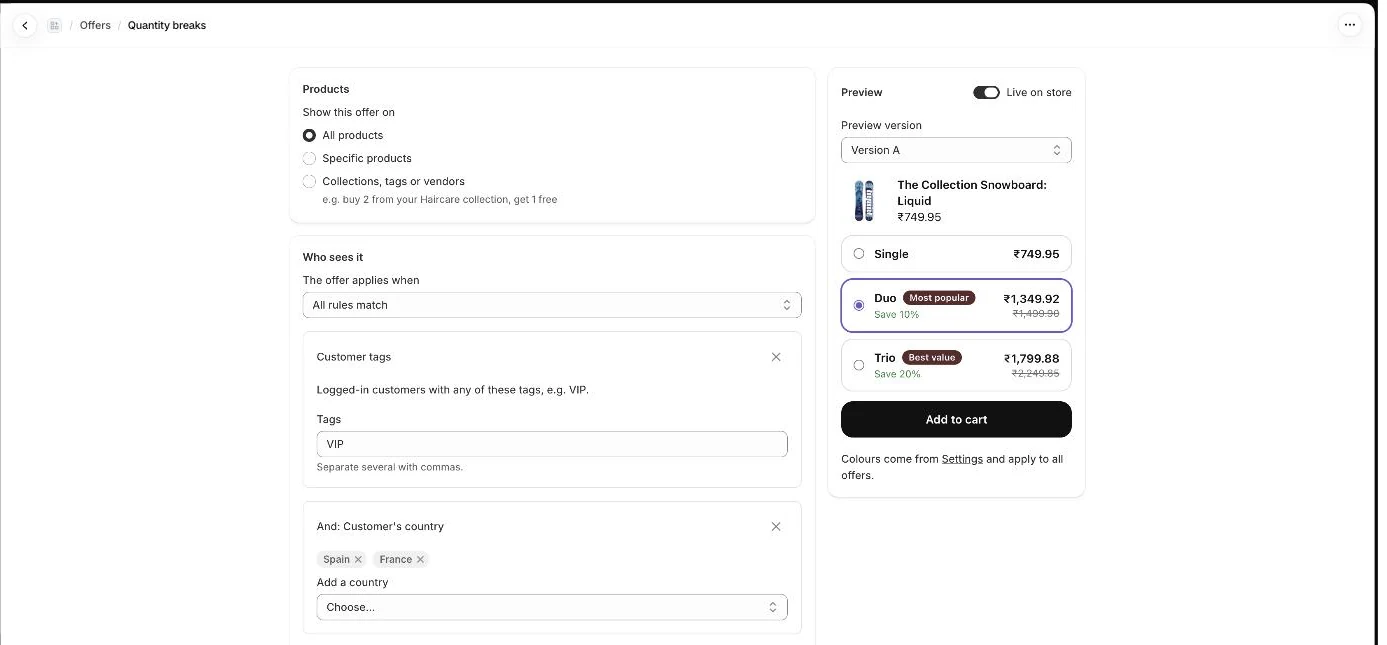Click the Save 10% label
The width and height of the screenshot is (1387, 645).
coord(896,315)
